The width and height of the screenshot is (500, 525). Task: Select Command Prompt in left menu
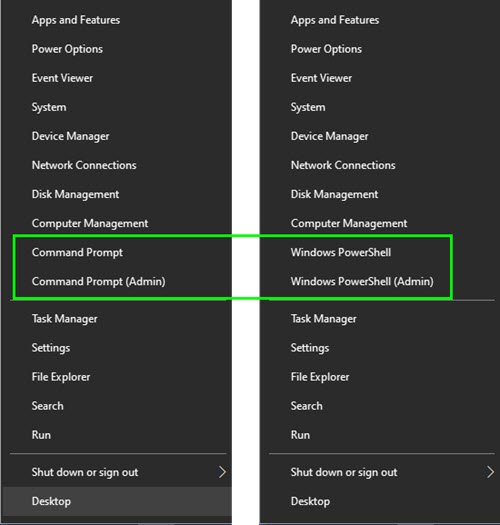77,252
